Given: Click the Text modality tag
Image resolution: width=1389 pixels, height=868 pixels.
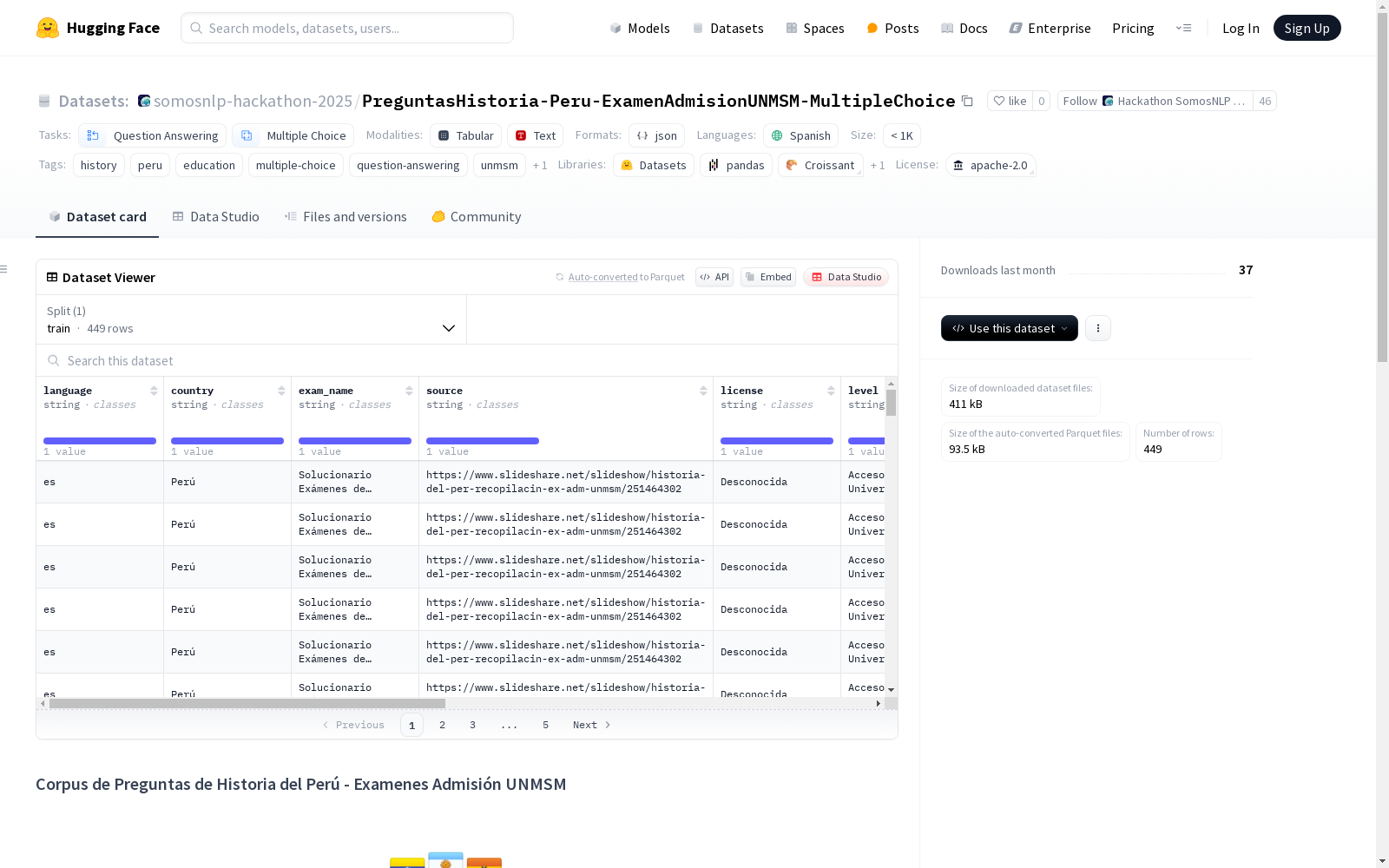Looking at the screenshot, I should (535, 135).
